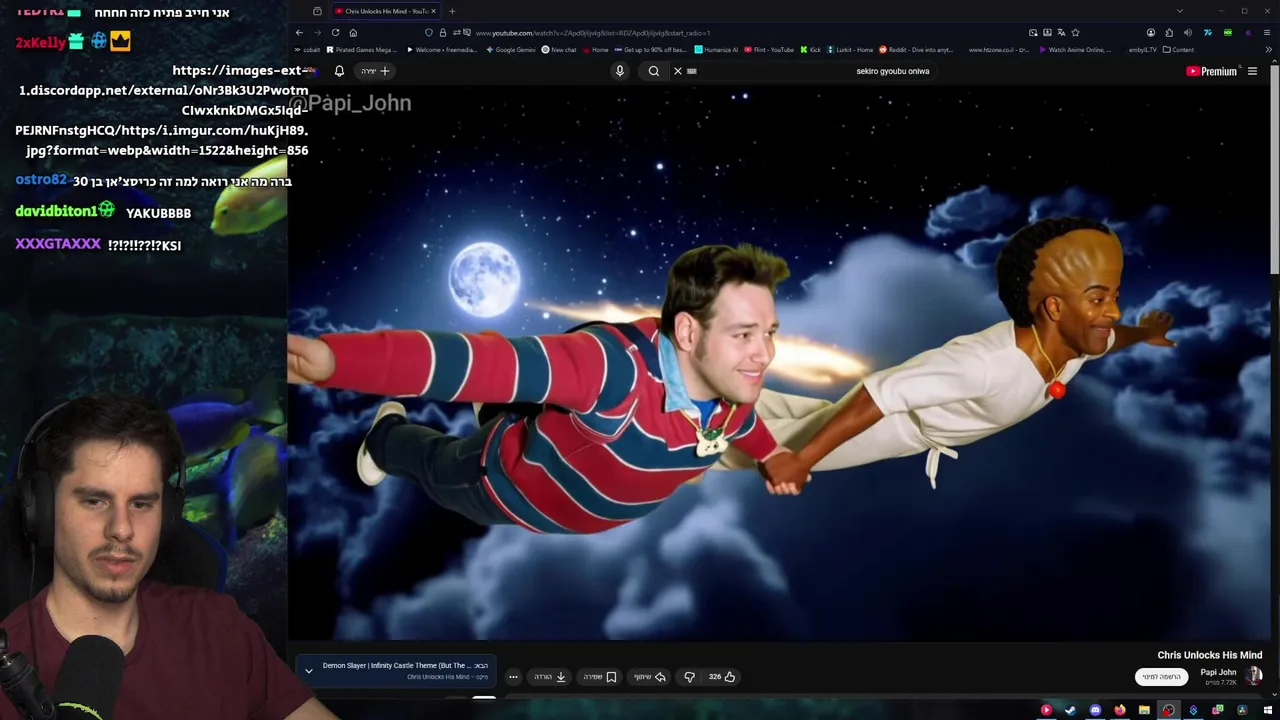Like the video with thumbs up 326

[722, 677]
